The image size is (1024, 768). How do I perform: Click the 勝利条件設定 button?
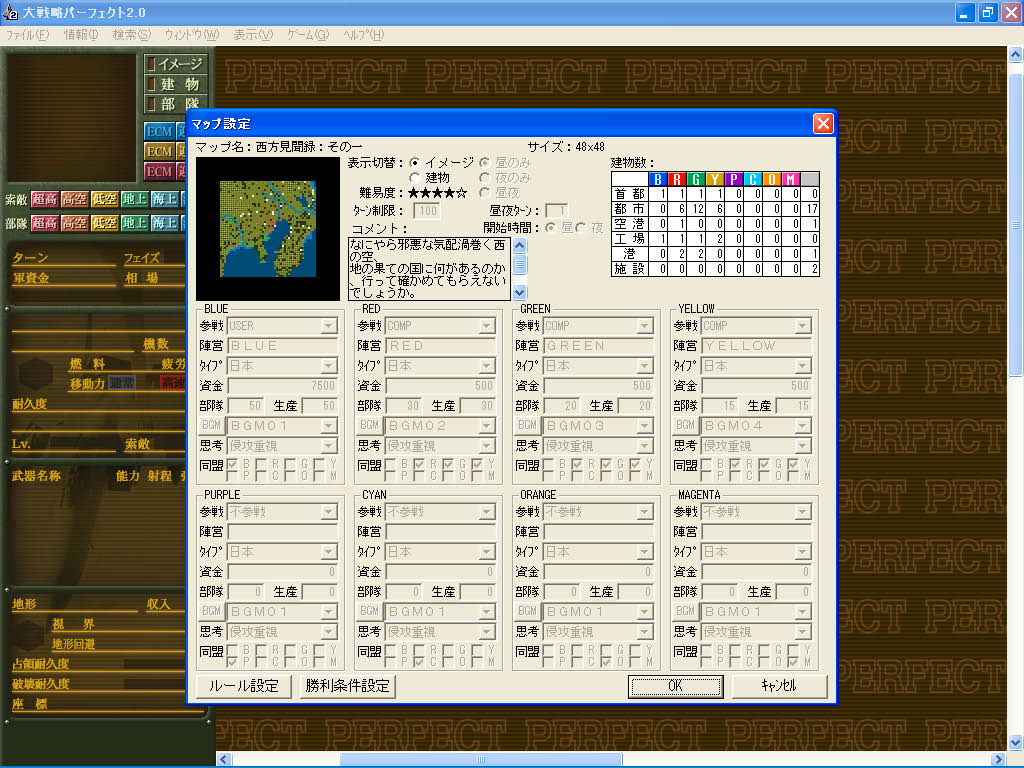tap(347, 686)
